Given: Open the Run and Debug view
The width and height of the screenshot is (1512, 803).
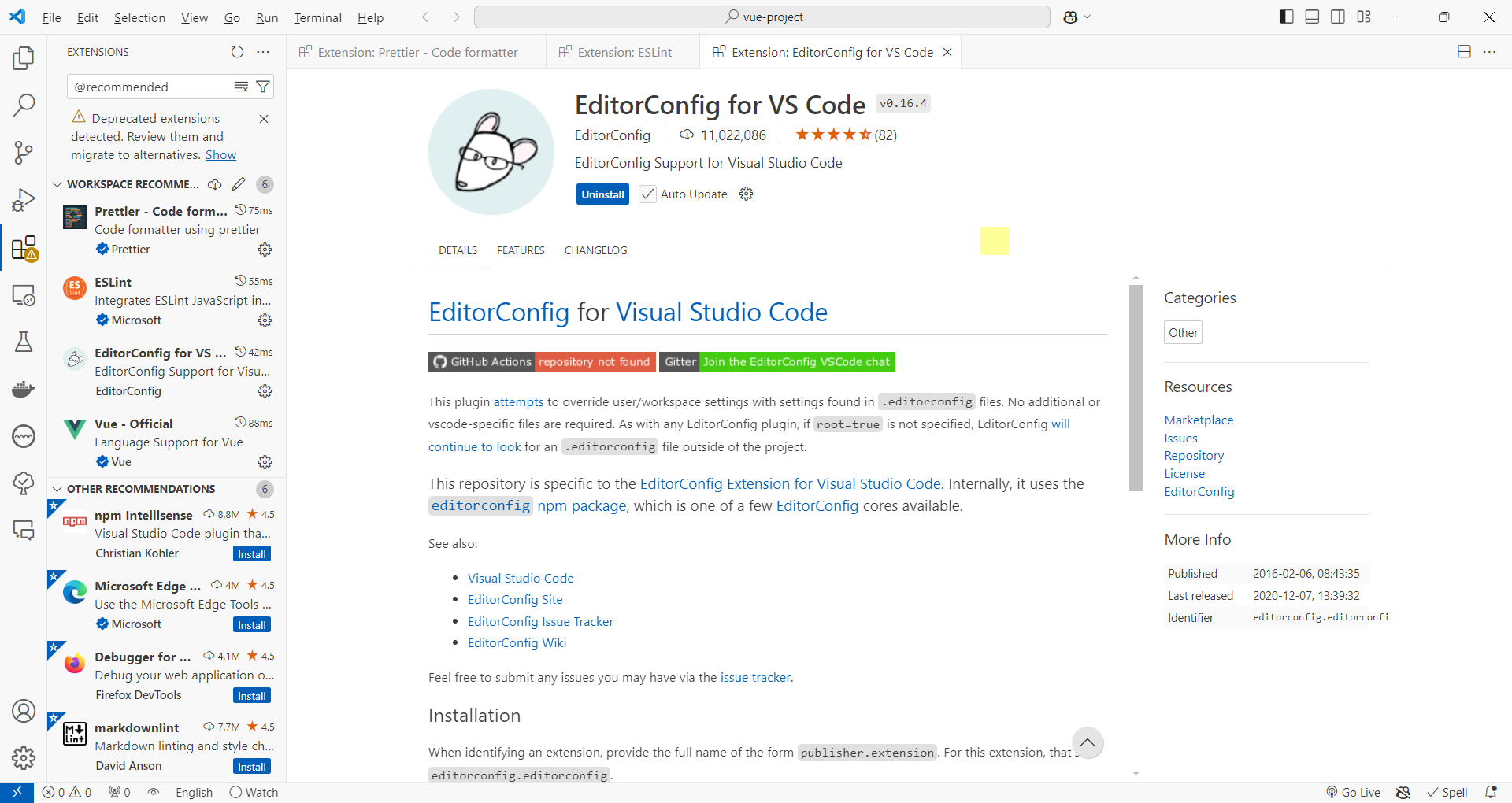Looking at the screenshot, I should coord(24,200).
